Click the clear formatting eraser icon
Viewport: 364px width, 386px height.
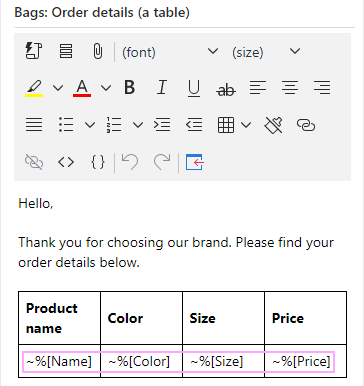[x=273, y=125]
